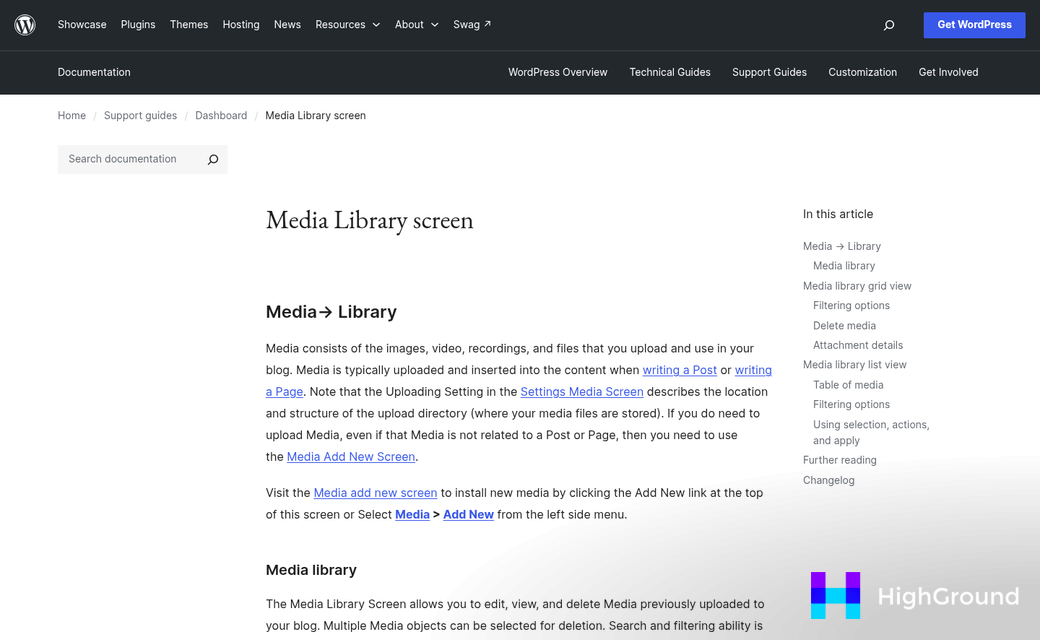Open the site search magnifier icon
Screen dimensions: 1040x640
coord(889,25)
